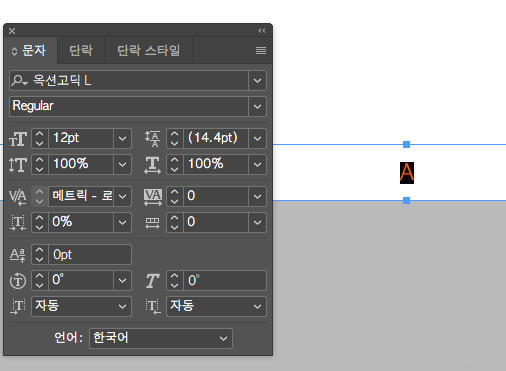Open the vertical scale dropdown
Viewport: 506px width, 371px height.
click(122, 164)
